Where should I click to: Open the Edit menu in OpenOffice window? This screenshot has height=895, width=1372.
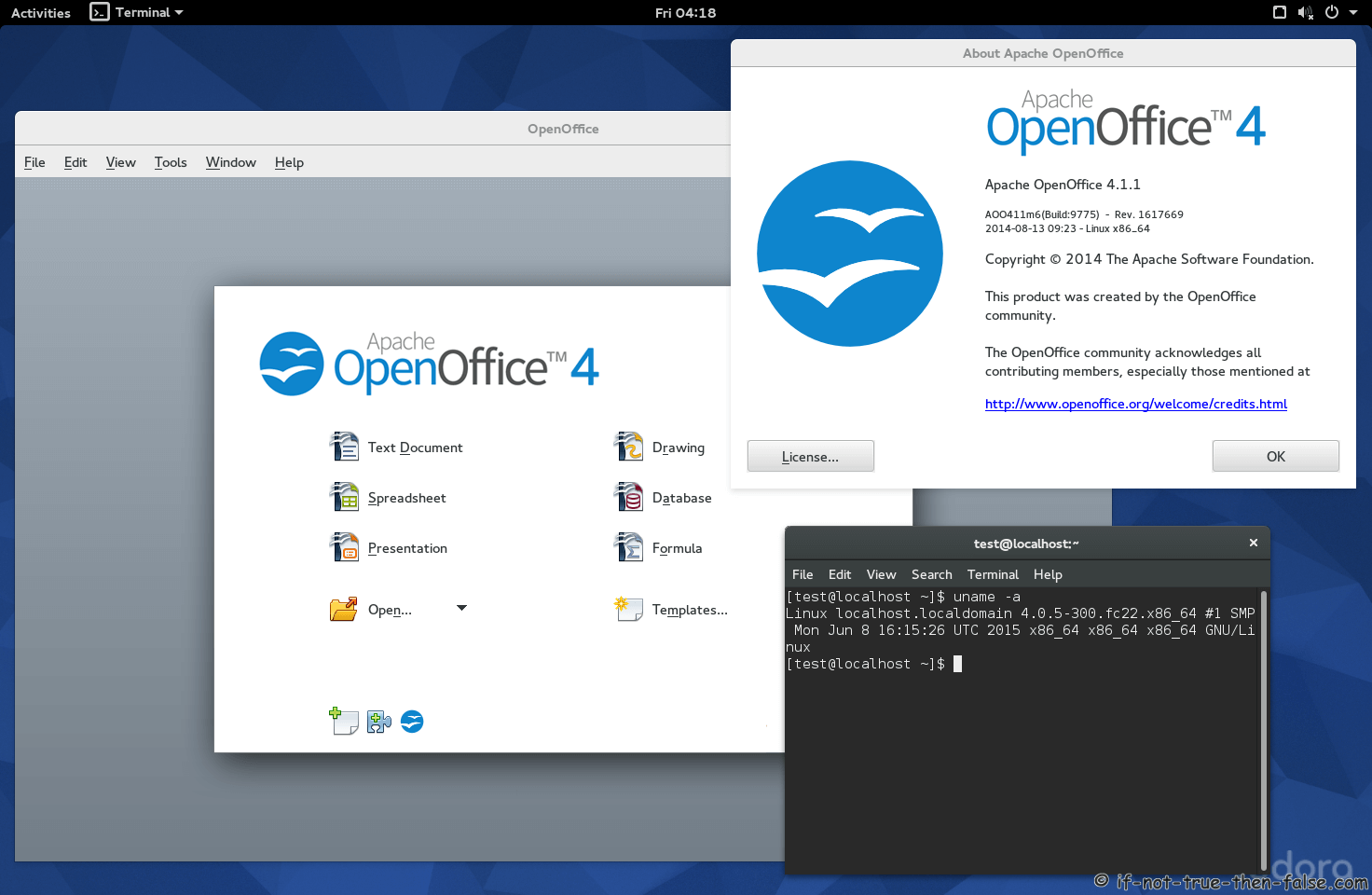[75, 162]
